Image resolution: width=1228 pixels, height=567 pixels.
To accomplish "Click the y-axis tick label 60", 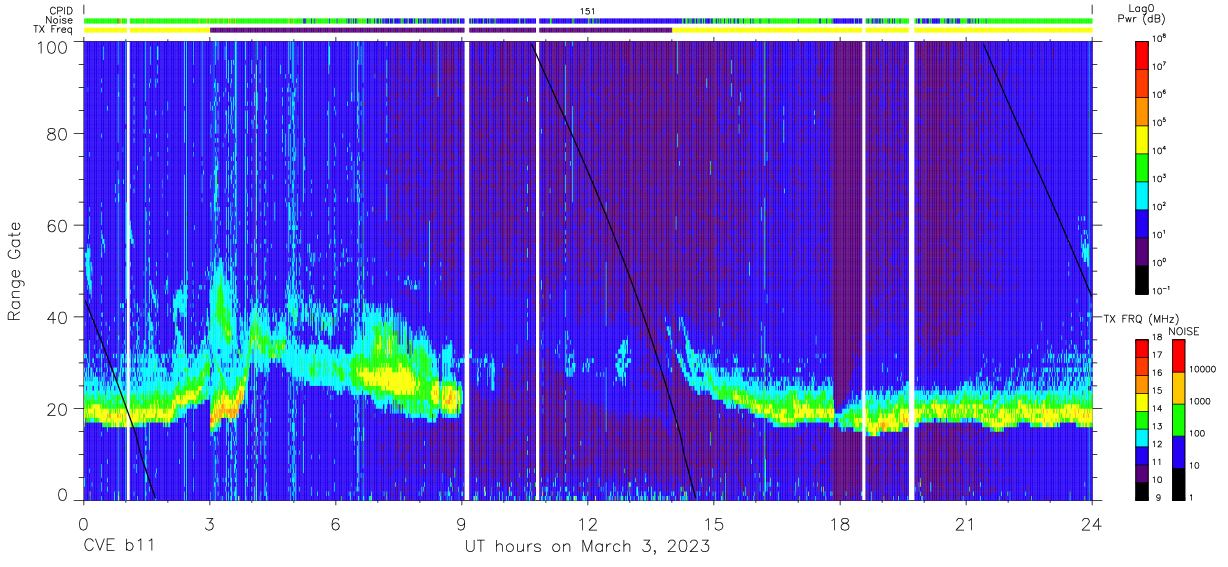I will (55, 226).
